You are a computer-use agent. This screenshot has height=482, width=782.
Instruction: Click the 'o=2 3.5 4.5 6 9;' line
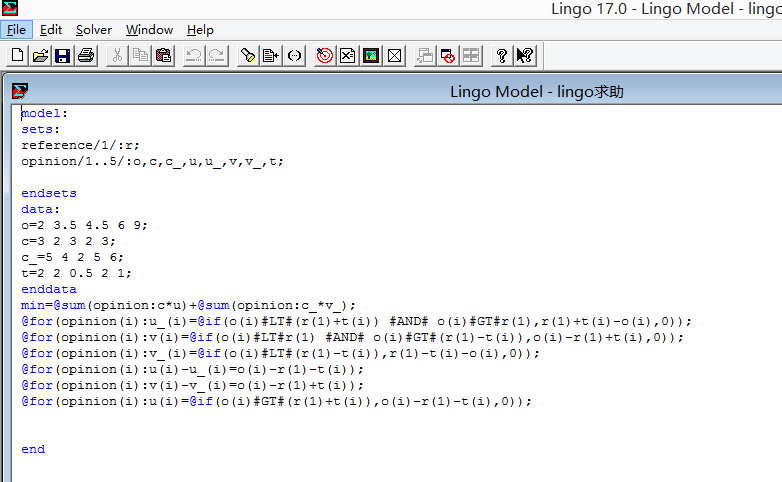84,225
